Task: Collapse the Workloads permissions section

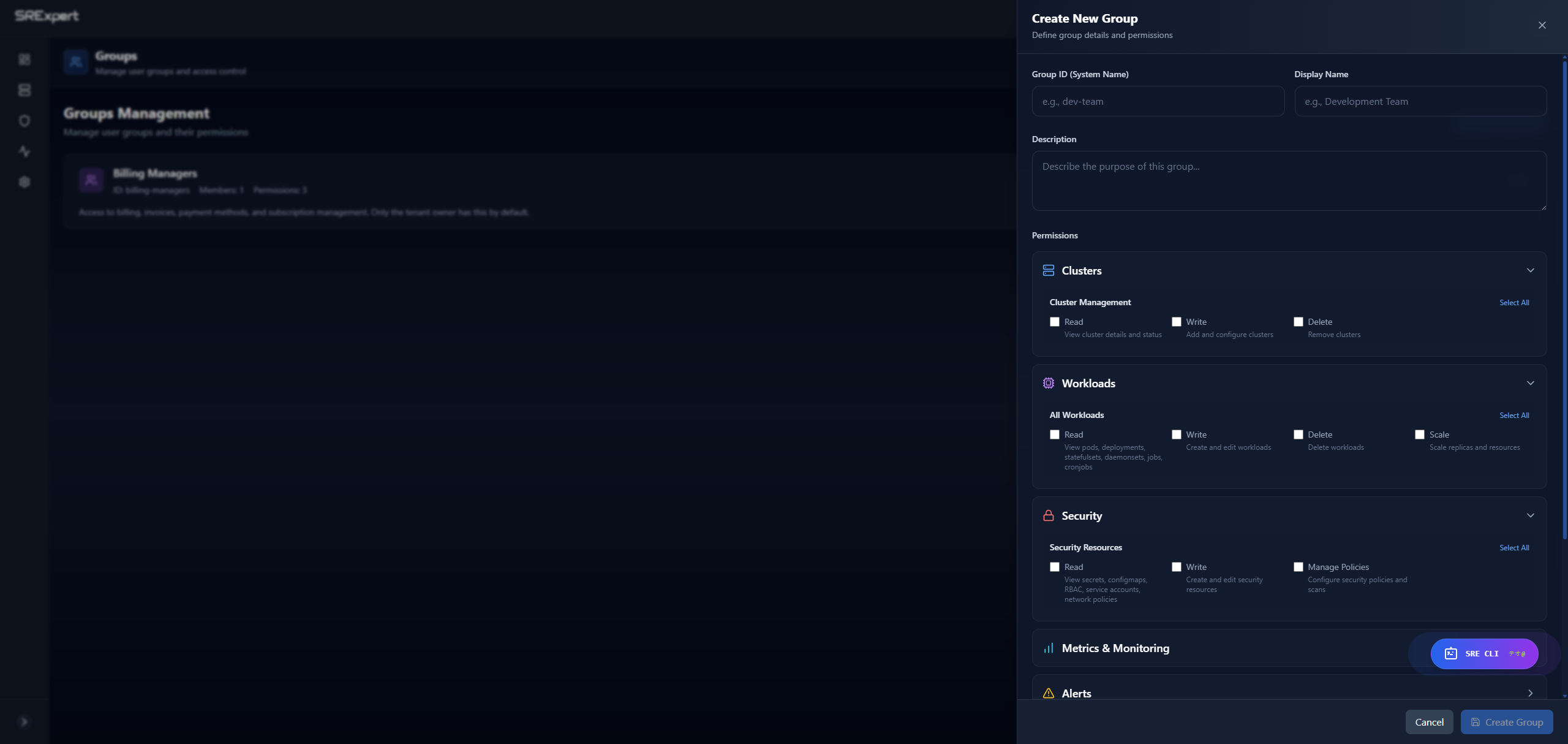Action: (x=1531, y=382)
